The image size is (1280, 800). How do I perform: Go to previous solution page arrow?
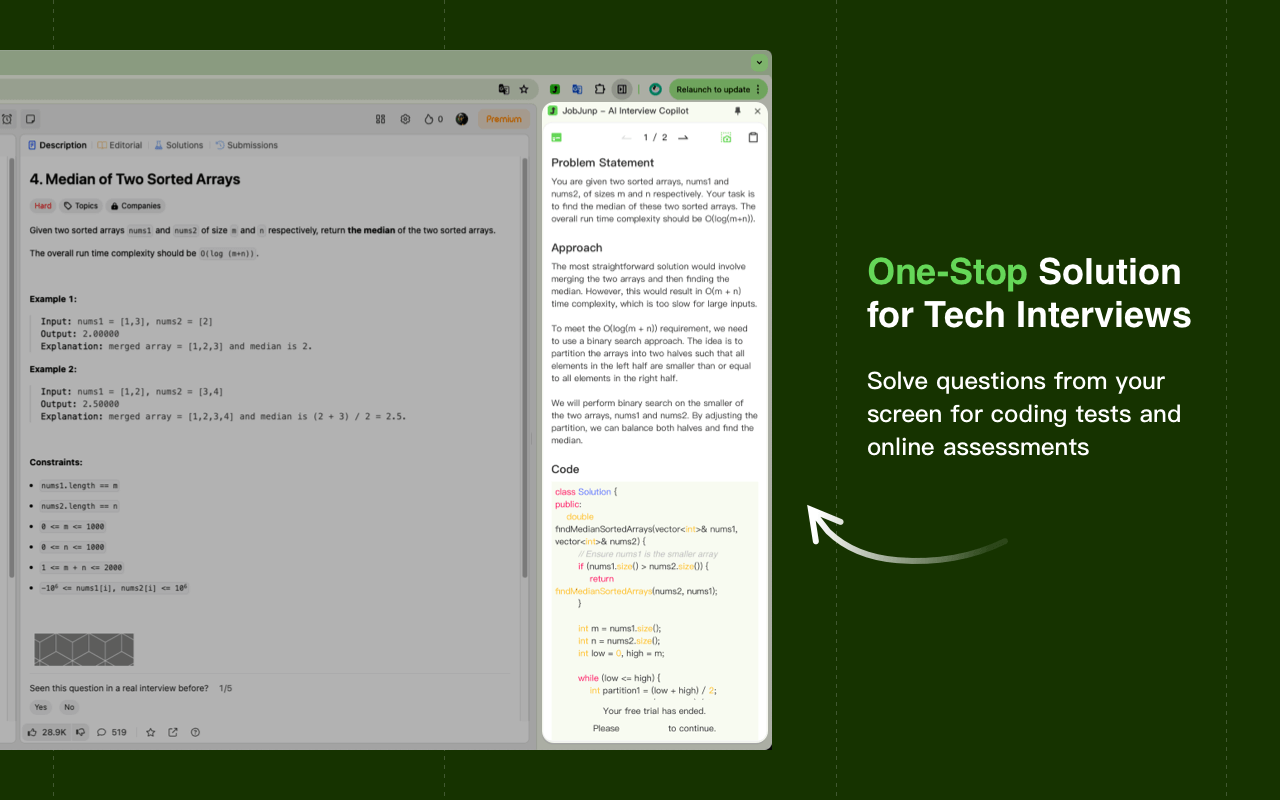(626, 137)
